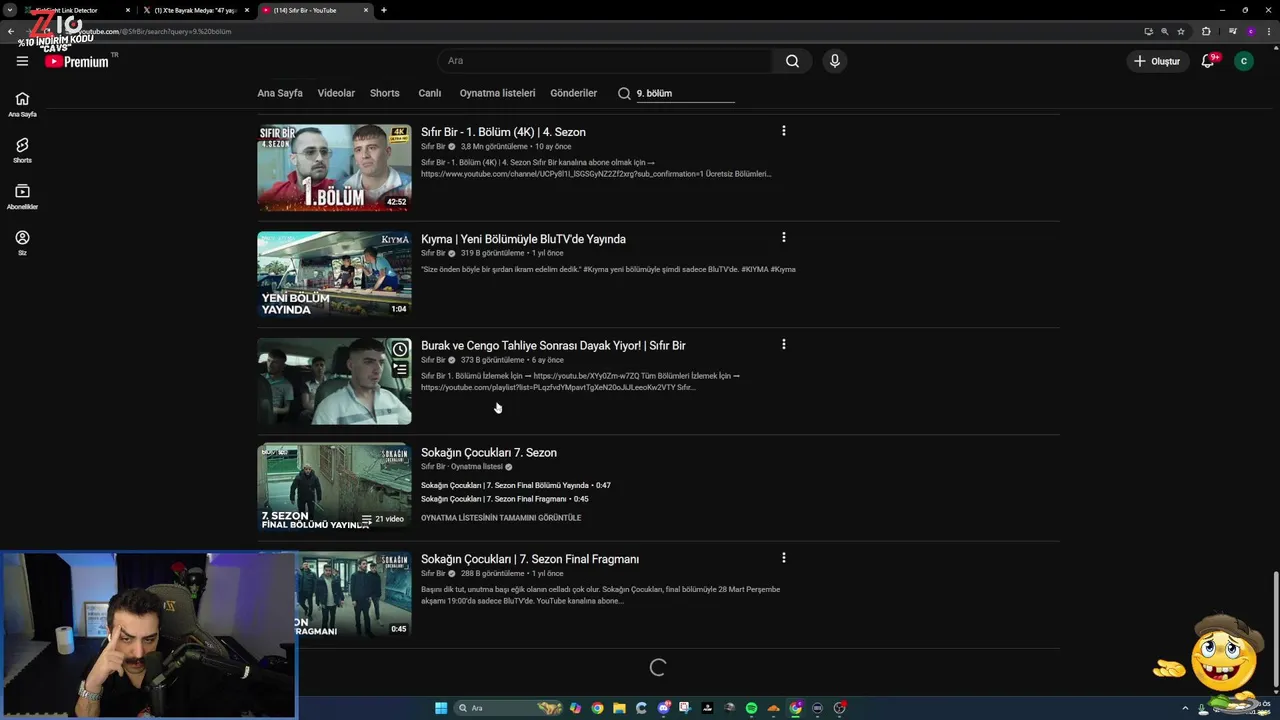Switch to the Ana Sayfa channel tab
This screenshot has width=1280, height=720.
(x=280, y=93)
